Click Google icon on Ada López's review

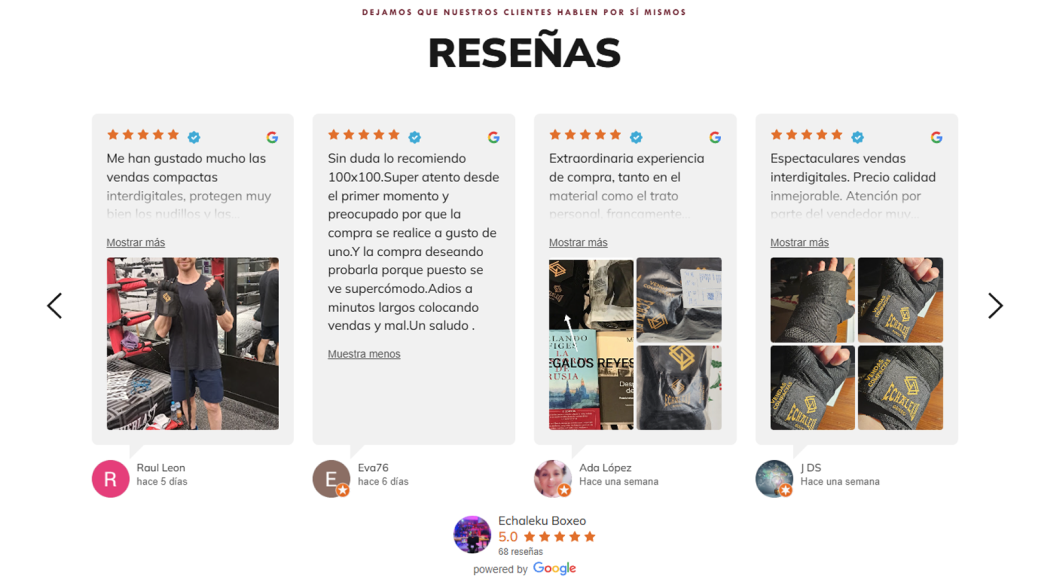[715, 138]
